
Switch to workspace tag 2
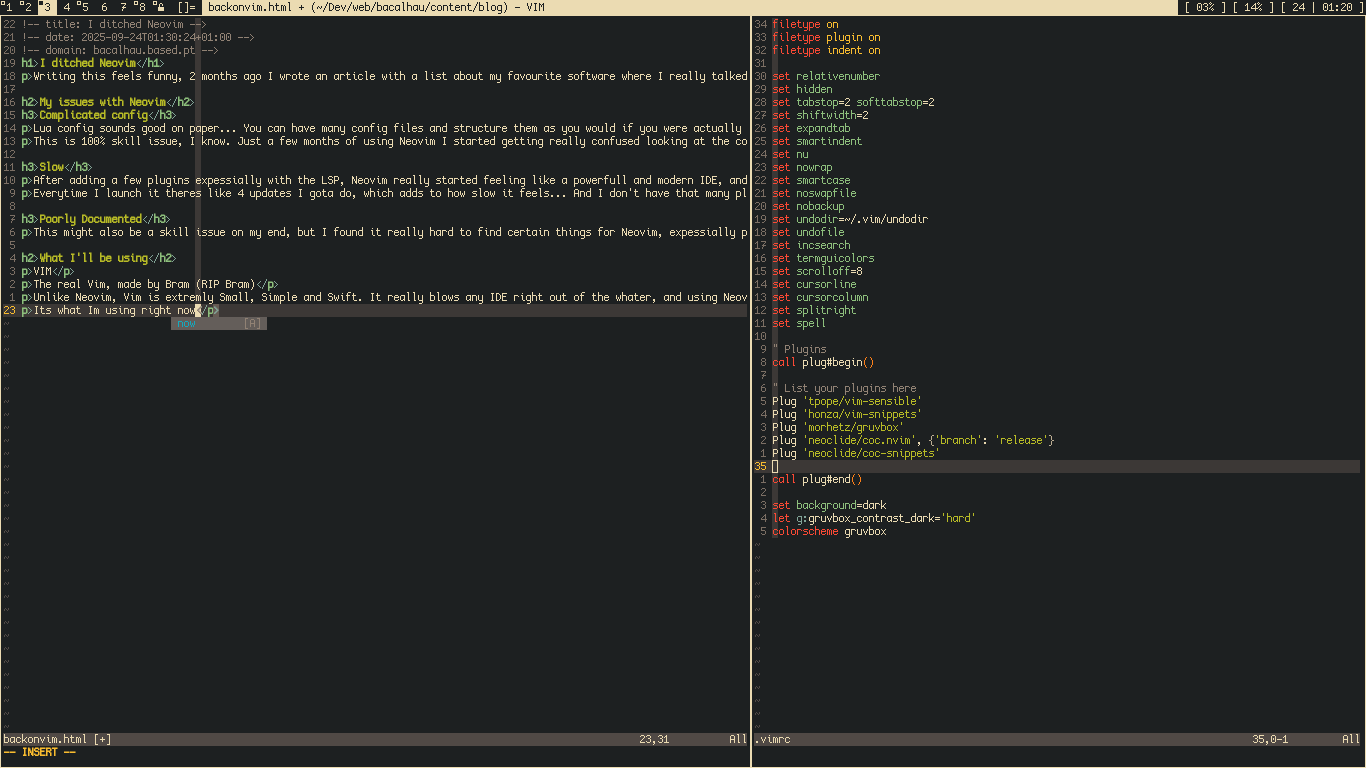pos(27,7)
